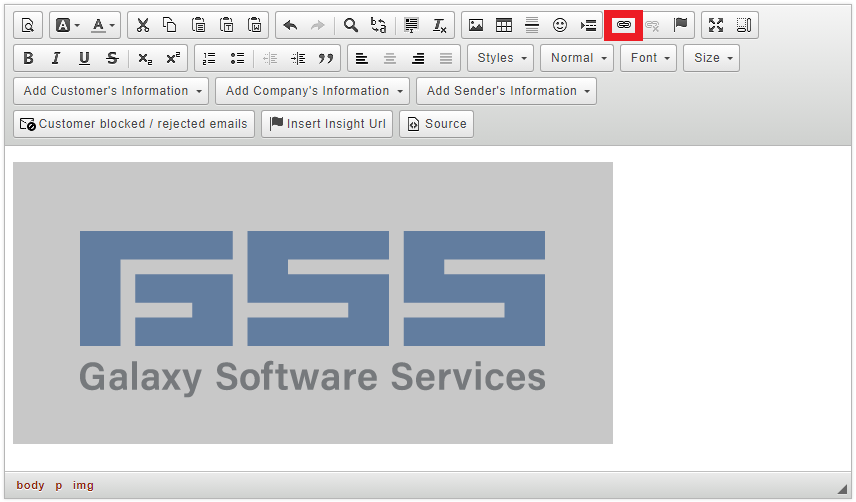Viewport: 856px width, 502px height.
Task: Toggle strikethrough formatting
Action: [x=112, y=58]
